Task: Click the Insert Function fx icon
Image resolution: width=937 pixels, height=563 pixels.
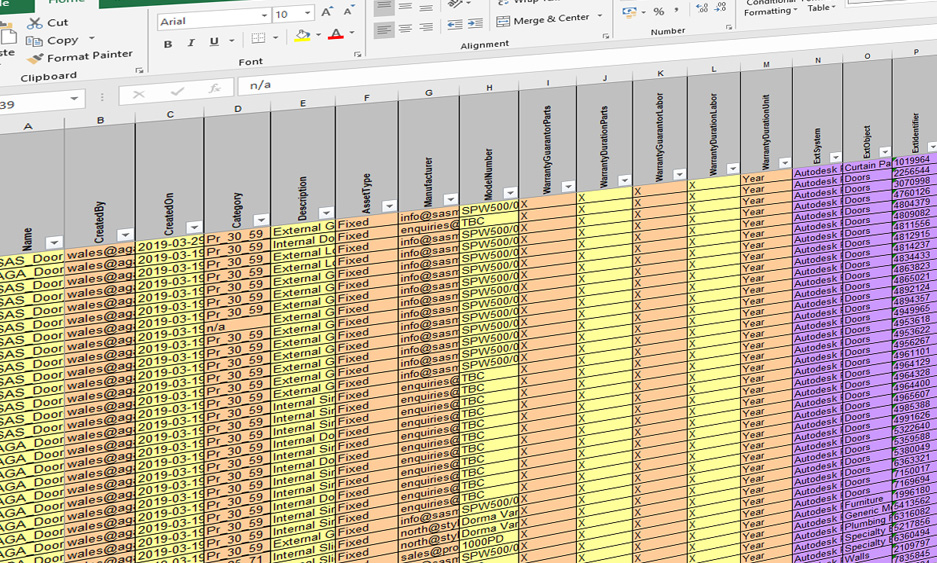Action: point(214,89)
